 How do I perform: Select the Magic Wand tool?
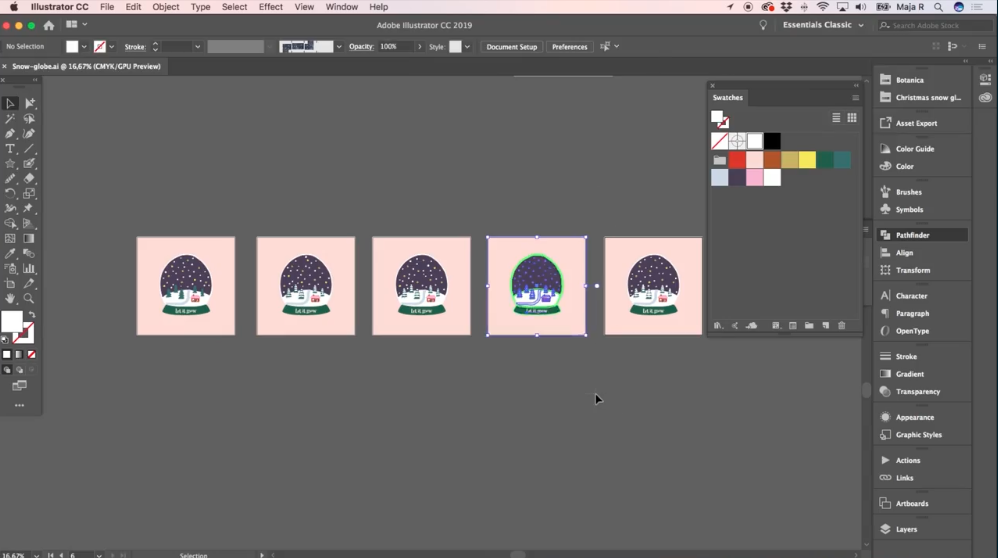(10, 118)
